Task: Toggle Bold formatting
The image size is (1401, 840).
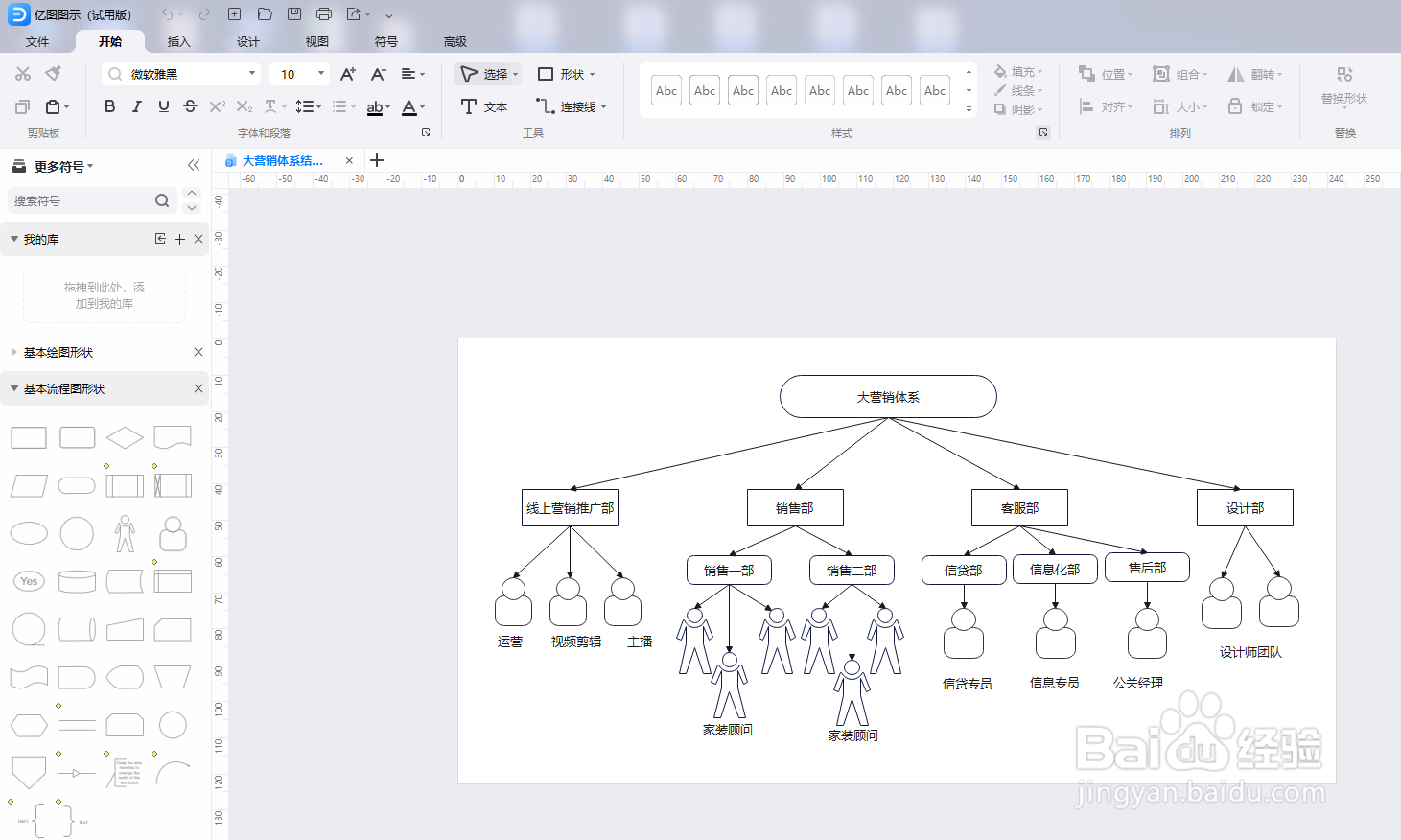Action: click(x=109, y=106)
